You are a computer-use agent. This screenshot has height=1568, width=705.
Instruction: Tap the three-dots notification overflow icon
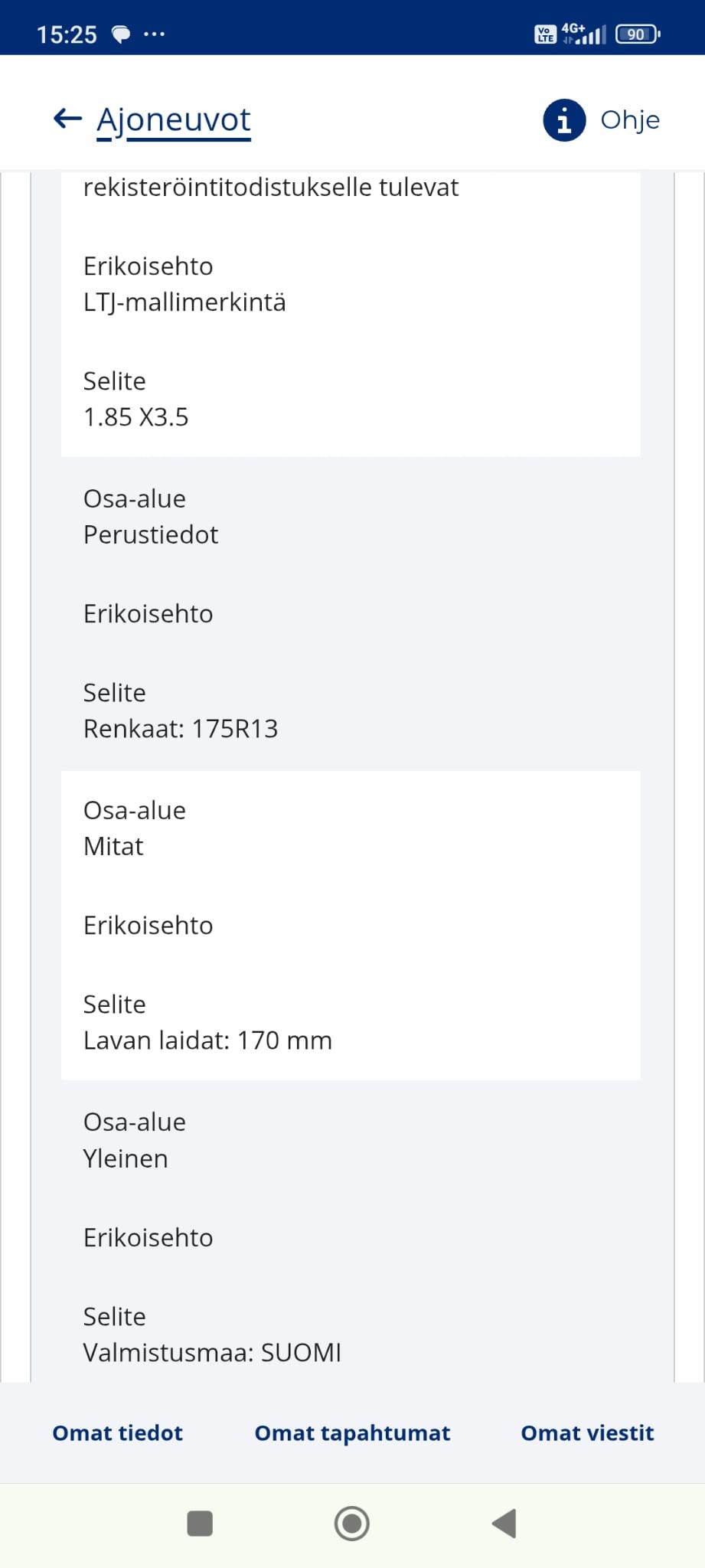[x=154, y=34]
